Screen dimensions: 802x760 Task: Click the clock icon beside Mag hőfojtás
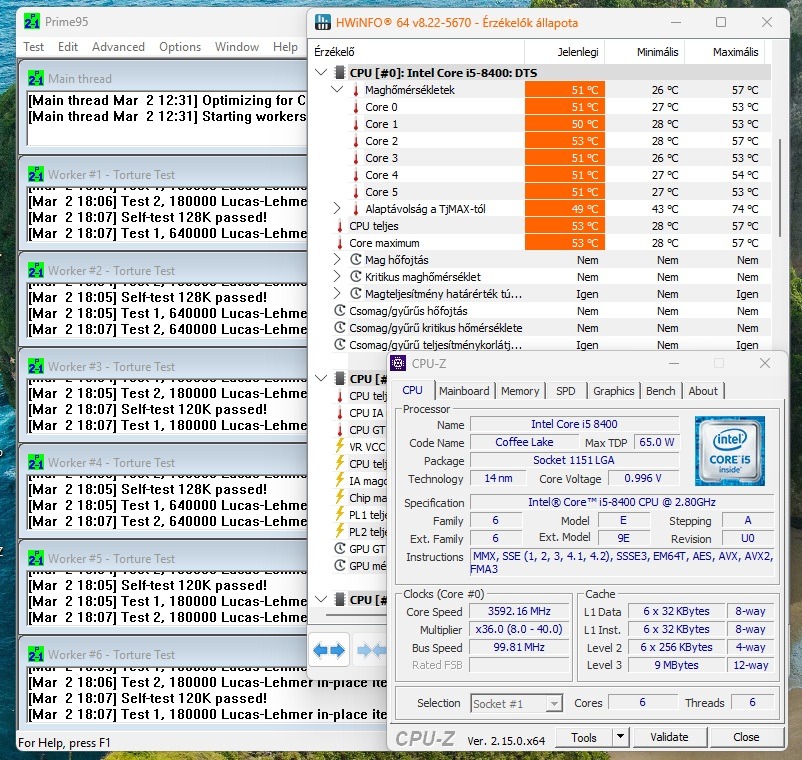(355, 260)
